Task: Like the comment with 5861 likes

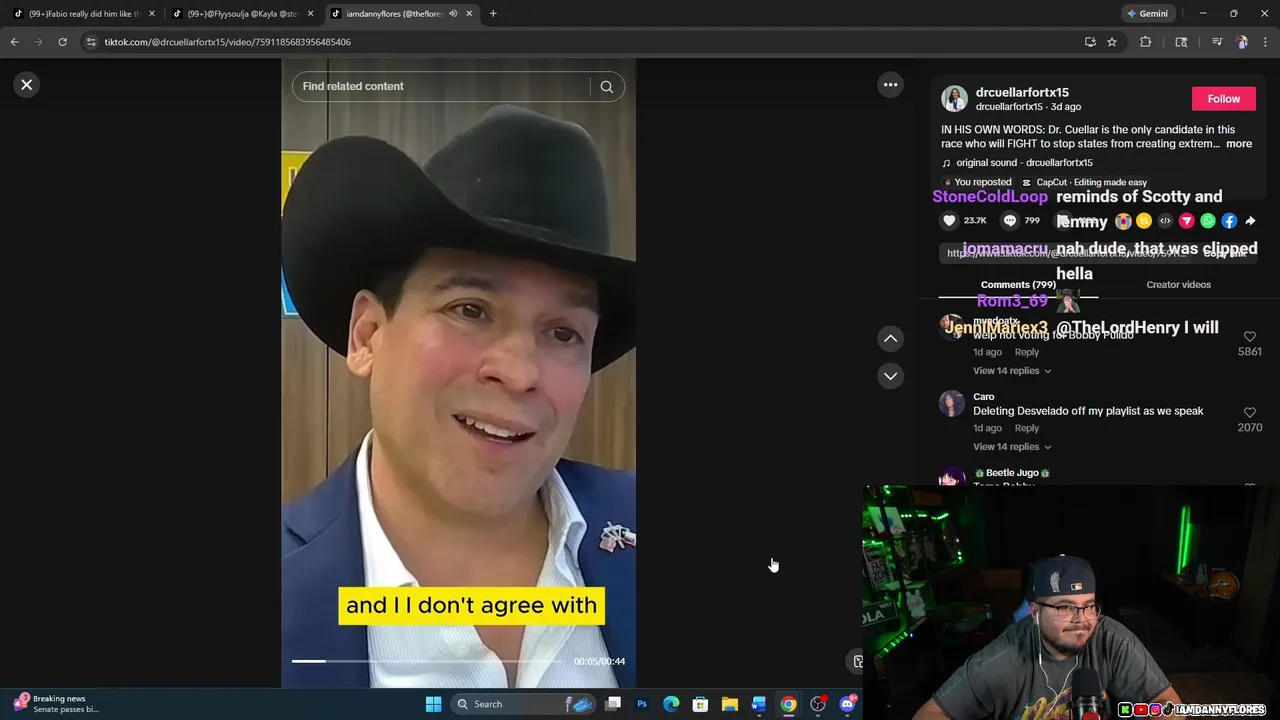Action: pos(1249,337)
